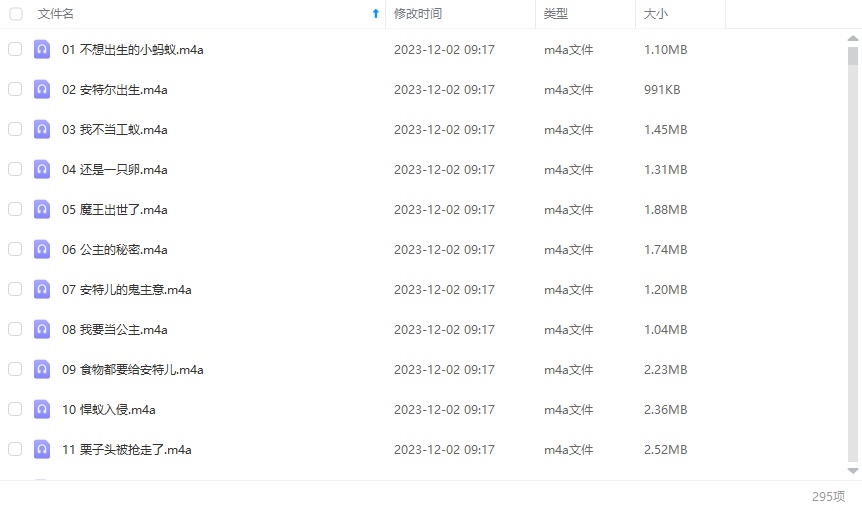Sort files by 修改时间 column header
The image size is (862, 511).
coord(418,14)
